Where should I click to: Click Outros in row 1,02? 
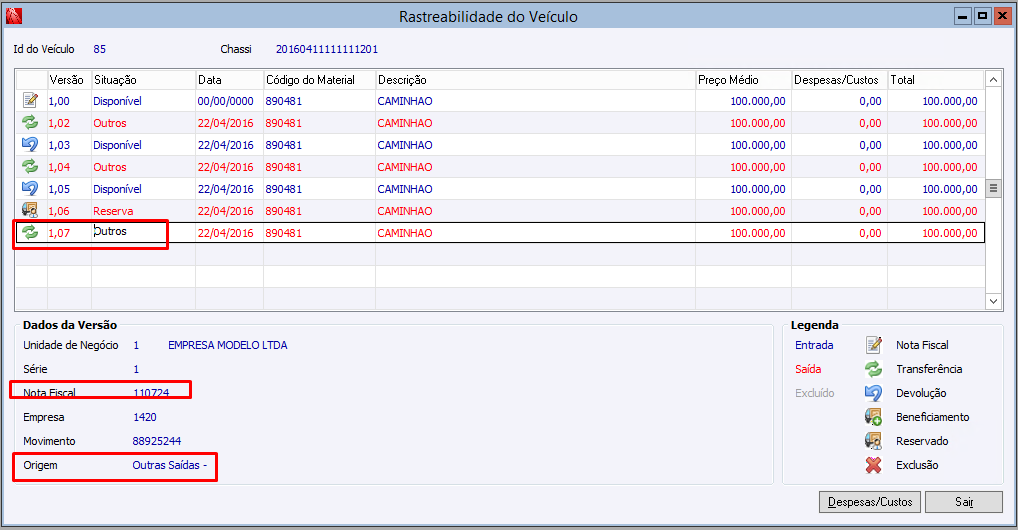[x=110, y=123]
